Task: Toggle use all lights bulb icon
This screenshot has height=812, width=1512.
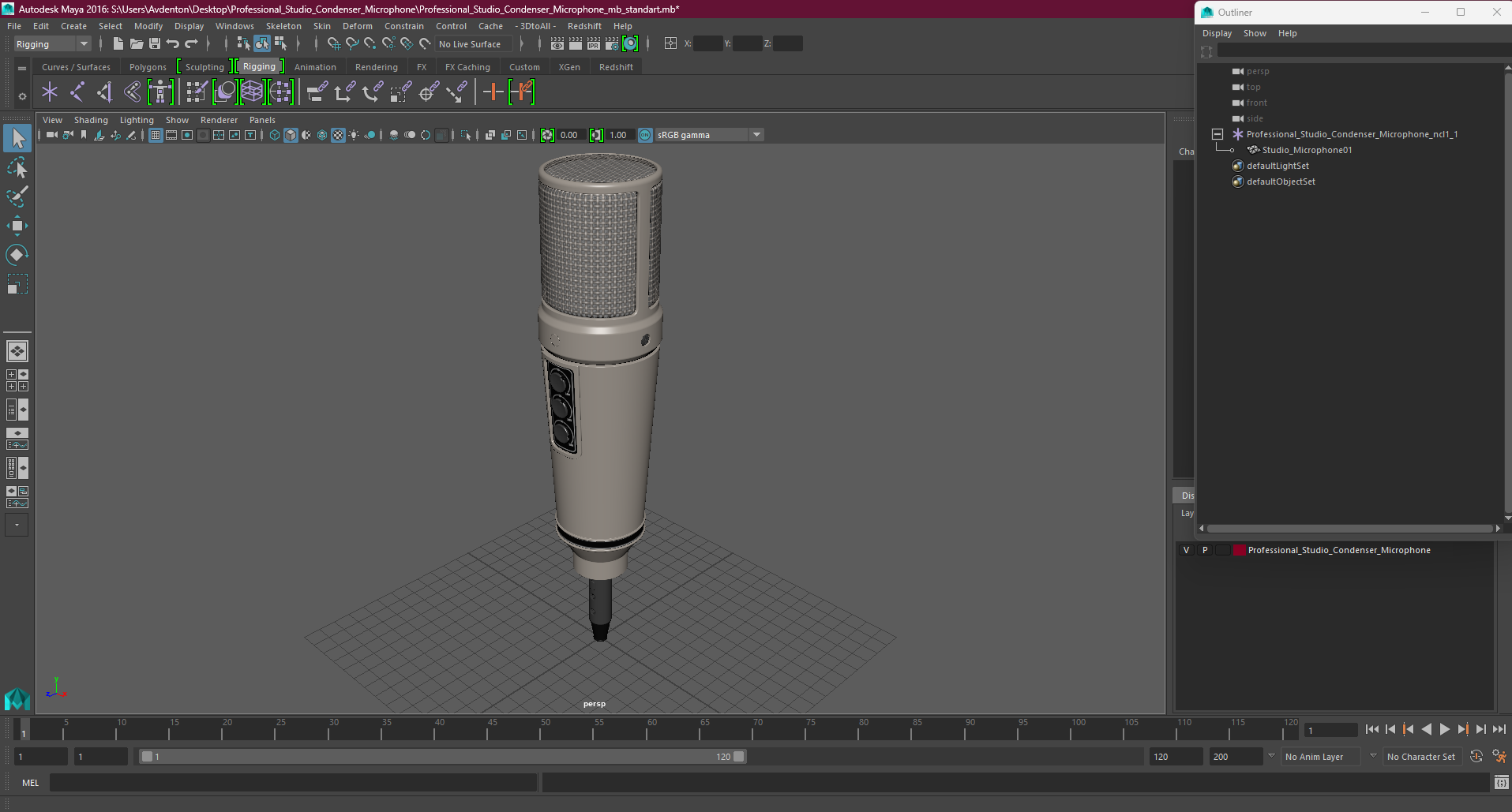Action: click(354, 135)
